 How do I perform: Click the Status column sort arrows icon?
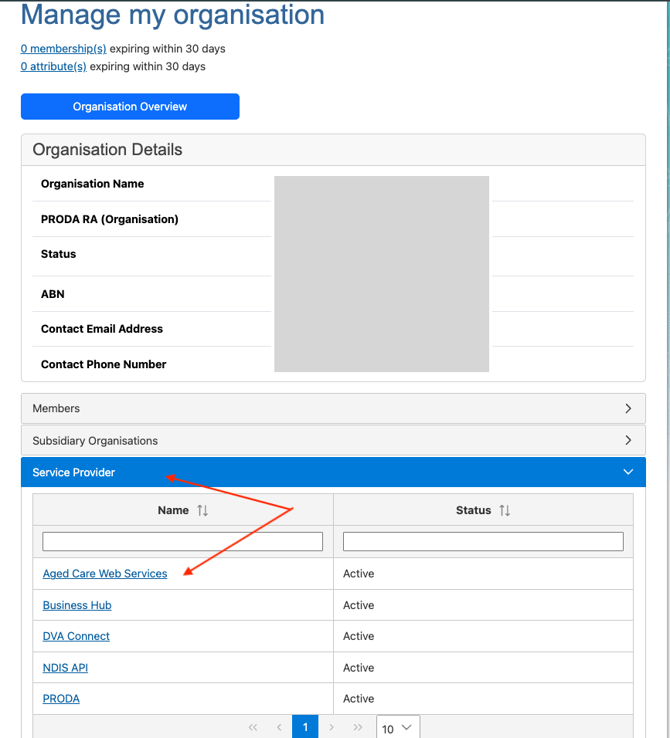coord(505,510)
